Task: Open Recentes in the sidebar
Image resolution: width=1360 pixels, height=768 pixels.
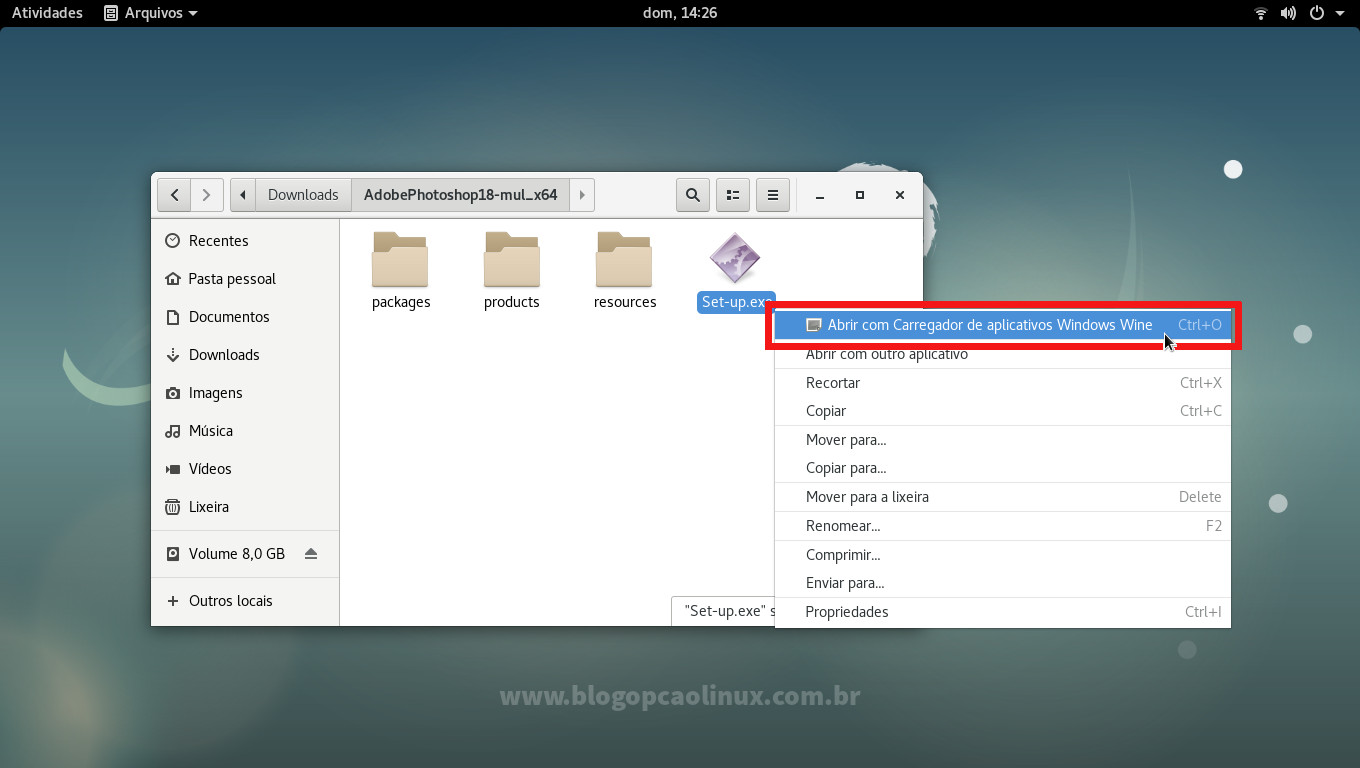Action: click(x=245, y=241)
